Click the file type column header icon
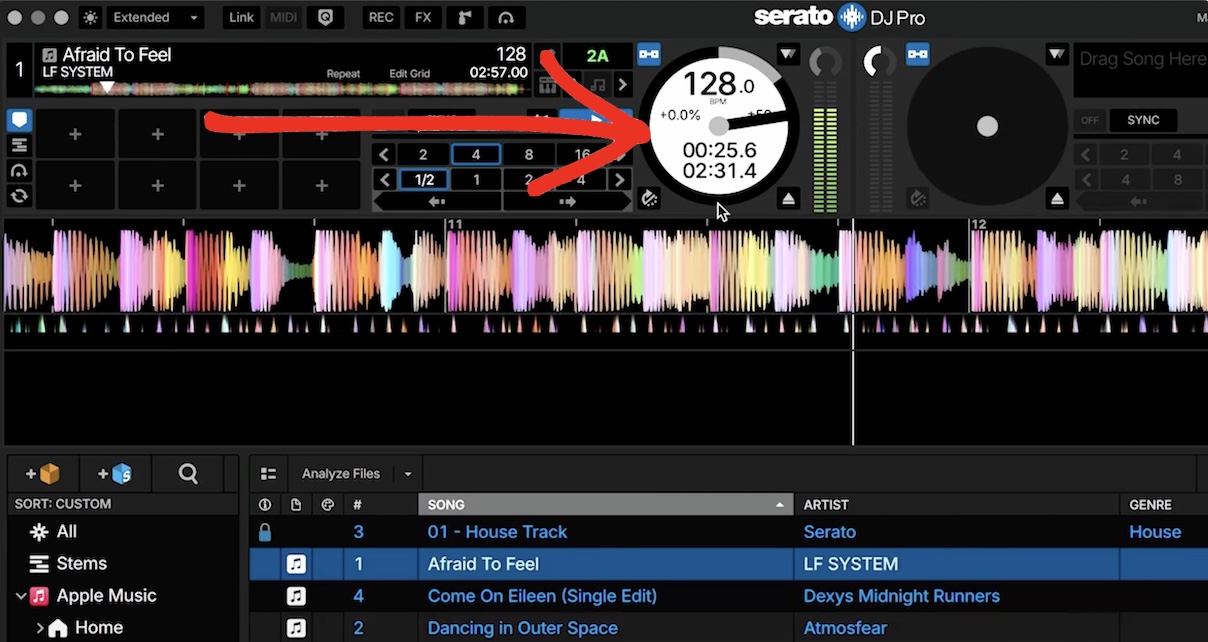The image size is (1208, 642). [296, 505]
